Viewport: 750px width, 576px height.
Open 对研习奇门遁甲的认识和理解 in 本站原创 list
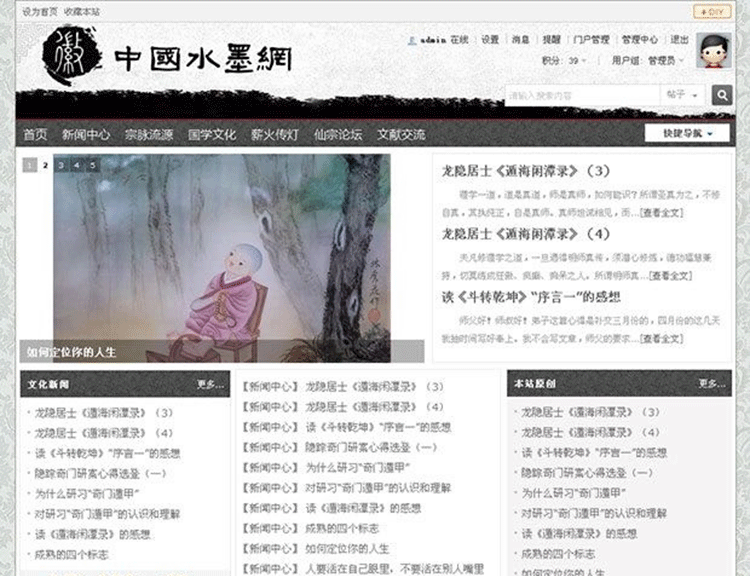[594, 513]
